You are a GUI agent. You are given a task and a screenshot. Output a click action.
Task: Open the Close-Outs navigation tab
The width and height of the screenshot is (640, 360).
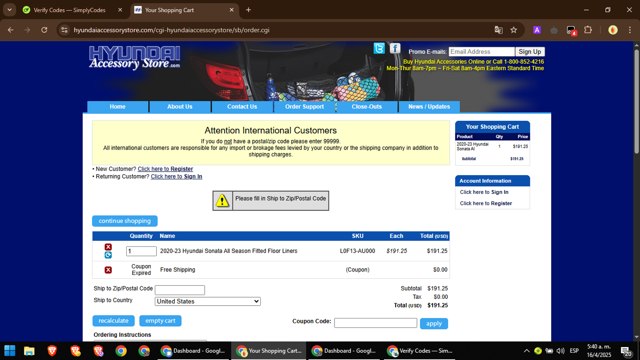click(367, 107)
